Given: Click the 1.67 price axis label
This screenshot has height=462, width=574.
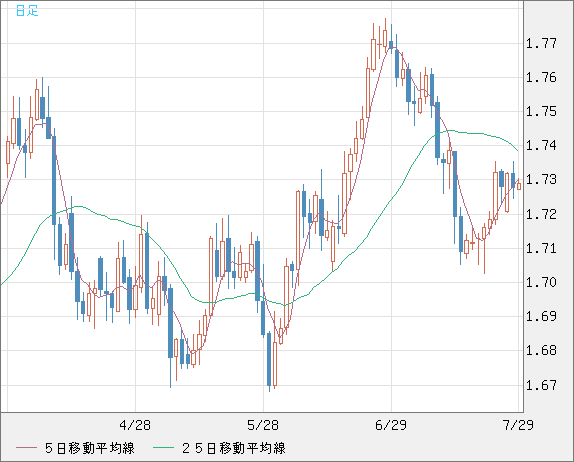Looking at the screenshot, I should pyautogui.click(x=541, y=385).
